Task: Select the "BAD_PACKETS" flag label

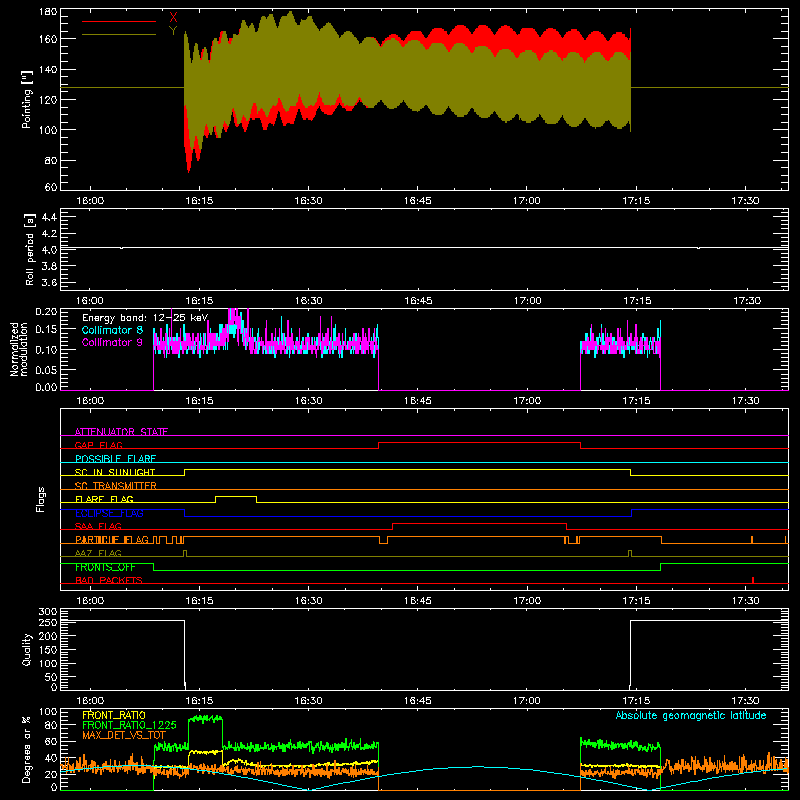Action: tap(109, 580)
